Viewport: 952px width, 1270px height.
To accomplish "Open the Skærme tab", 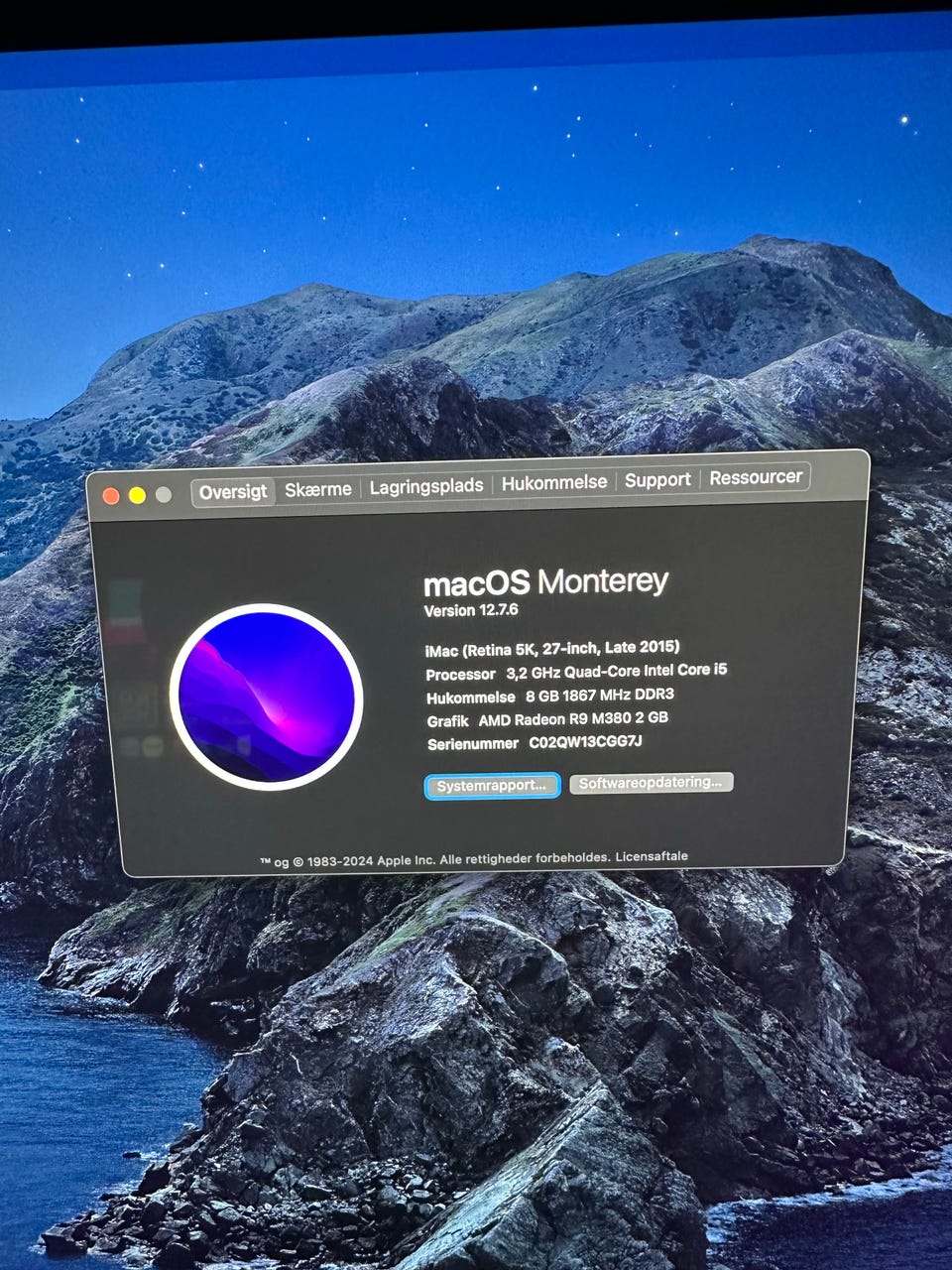I will (x=318, y=488).
